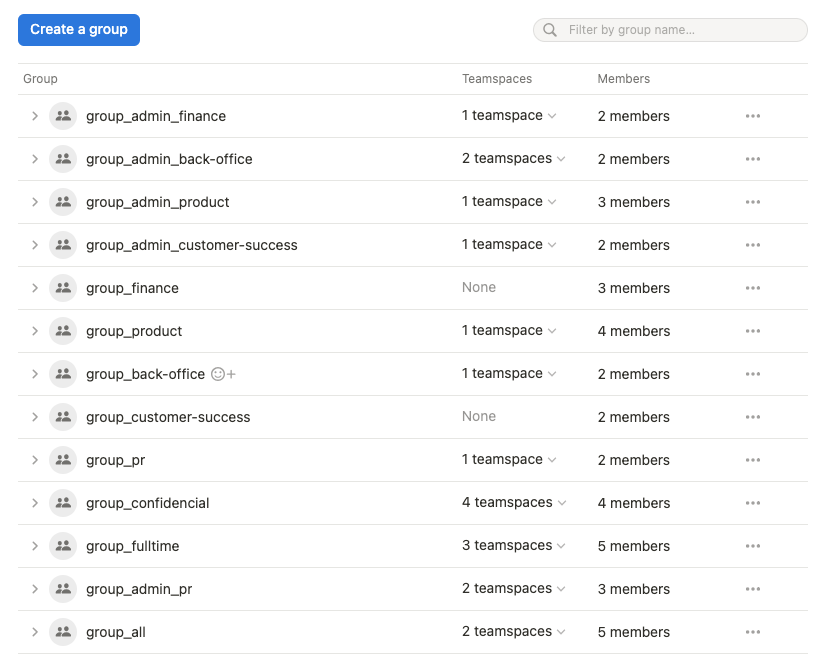
Task: Click the Teamspaces column header
Action: (497, 79)
